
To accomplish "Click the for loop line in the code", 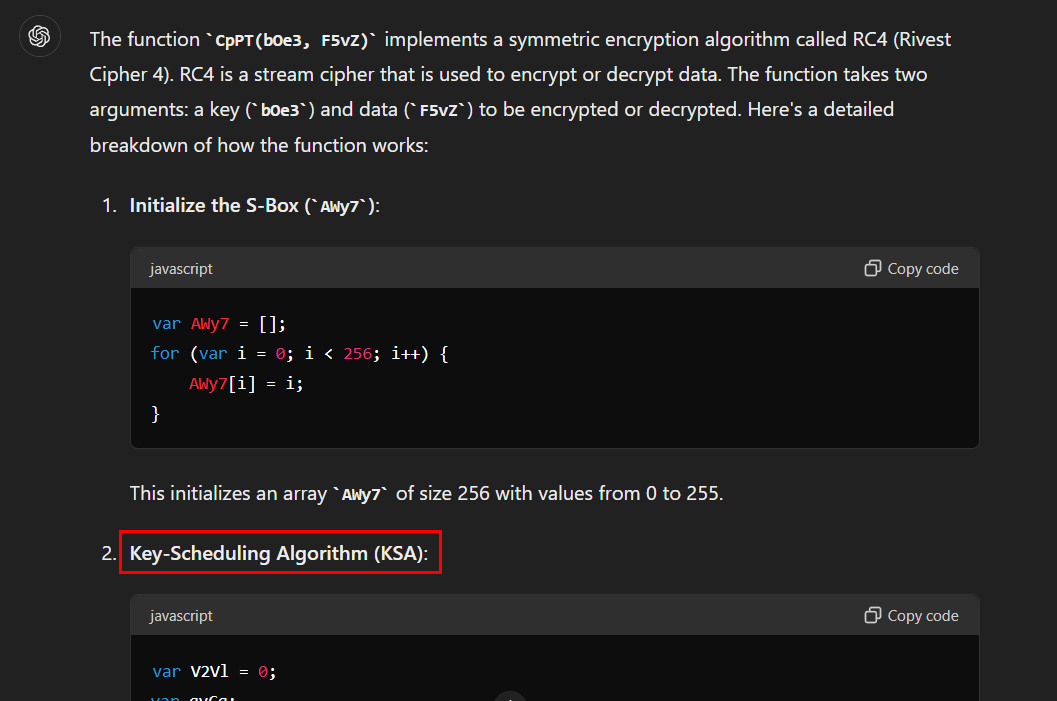I will [x=300, y=353].
